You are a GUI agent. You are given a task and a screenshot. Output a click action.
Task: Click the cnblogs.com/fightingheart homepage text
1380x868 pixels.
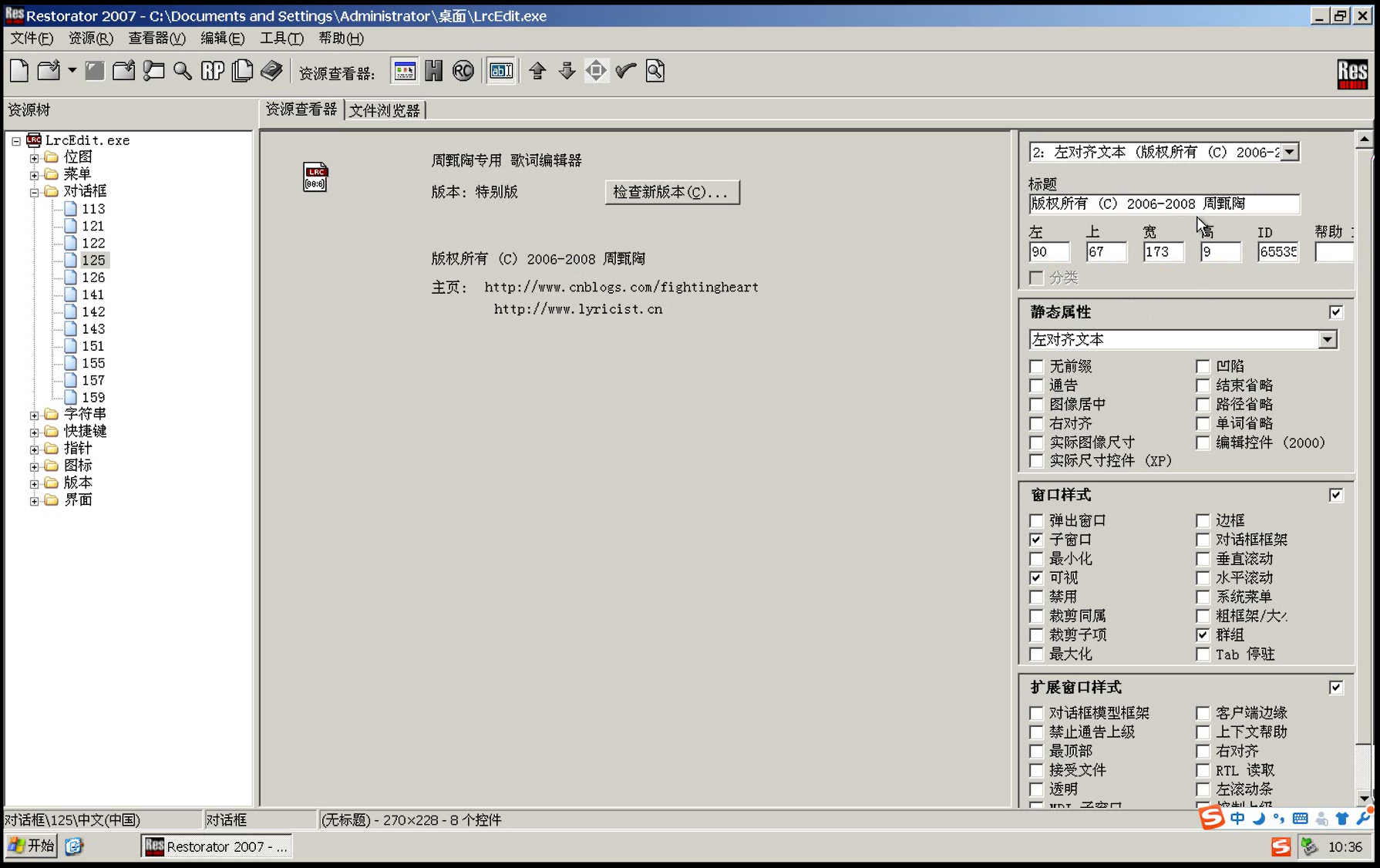621,287
